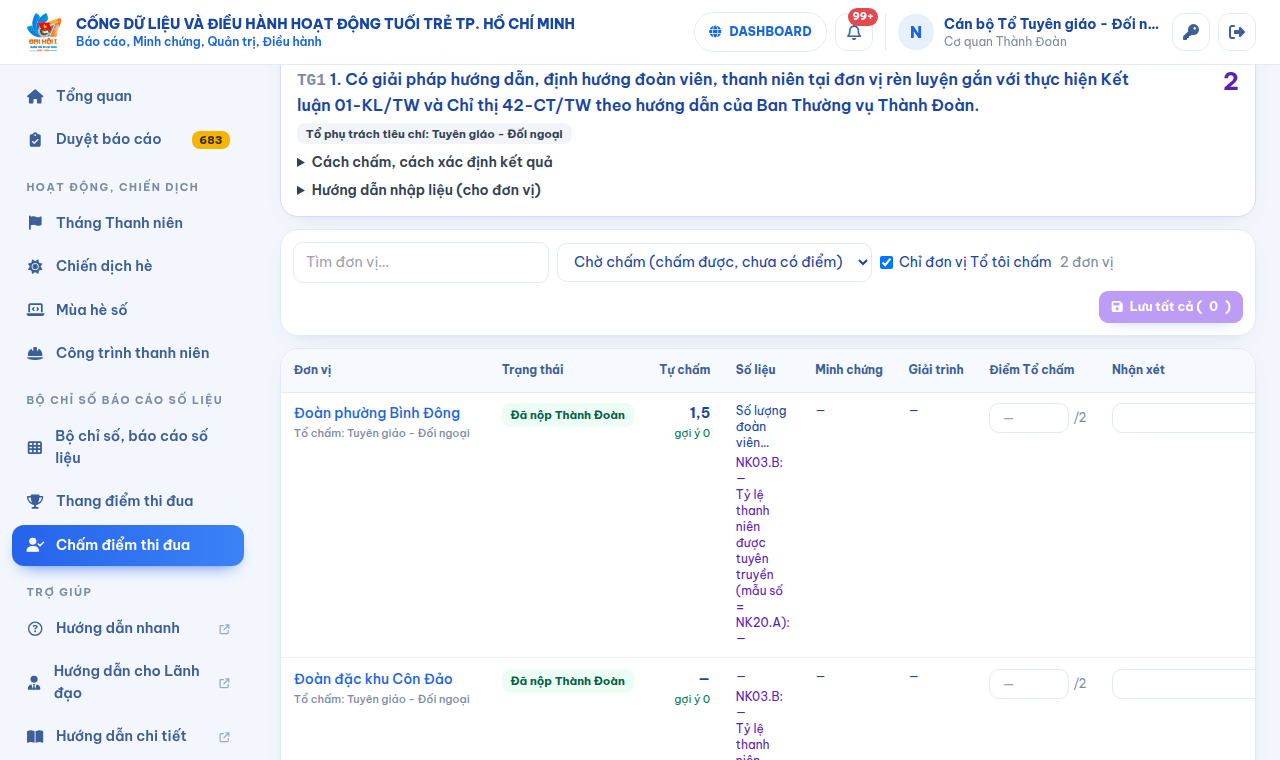Image resolution: width=1280 pixels, height=760 pixels.
Task: Open the 'Đoàn đặc khu Côn Đảo' unit link
Action: [x=373, y=679]
